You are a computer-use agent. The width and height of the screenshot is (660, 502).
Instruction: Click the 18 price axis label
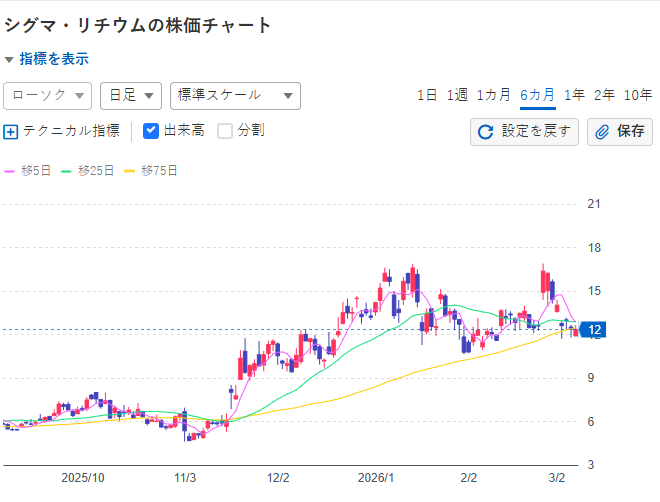(594, 248)
